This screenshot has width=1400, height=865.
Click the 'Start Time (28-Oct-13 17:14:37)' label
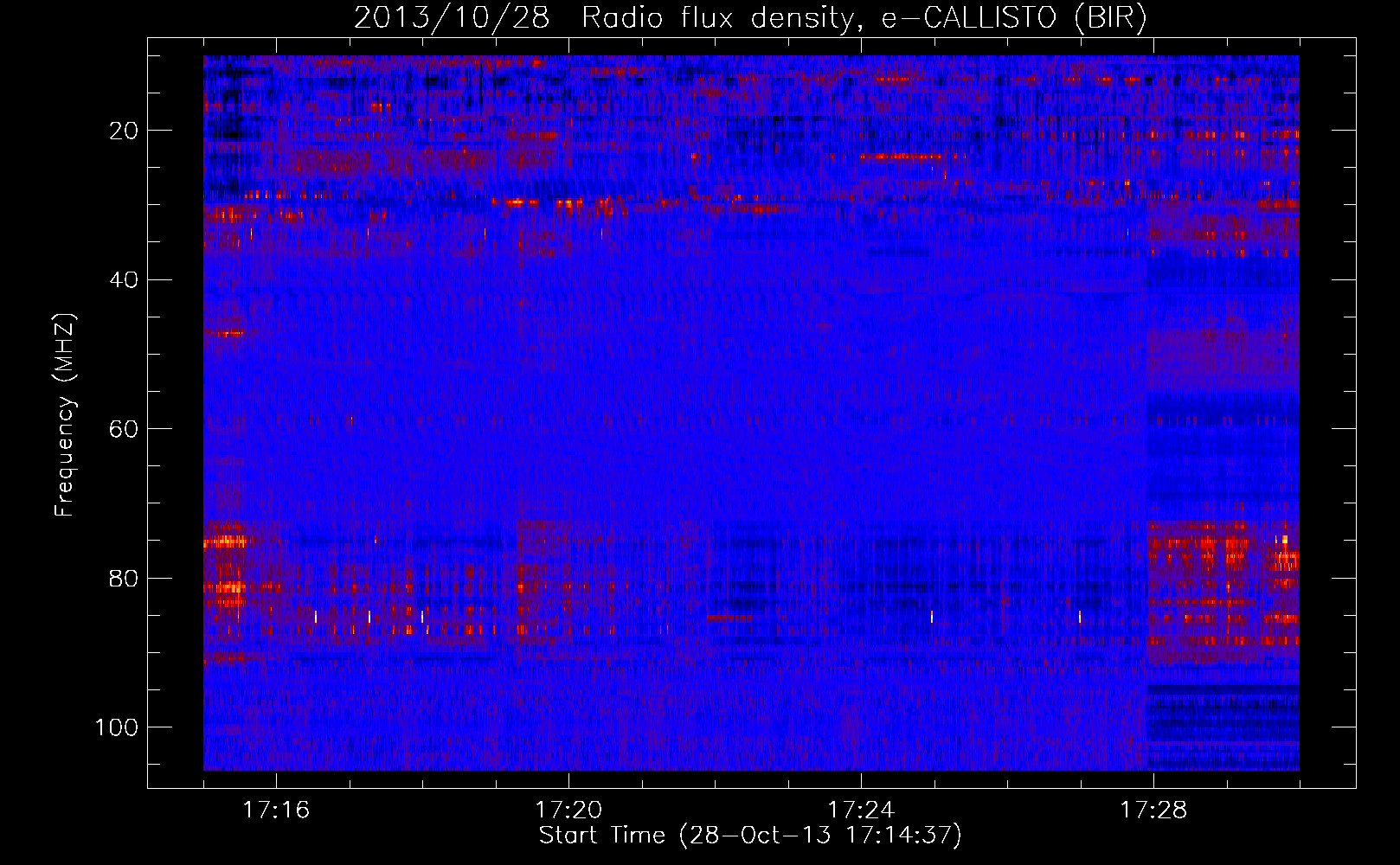click(x=750, y=836)
